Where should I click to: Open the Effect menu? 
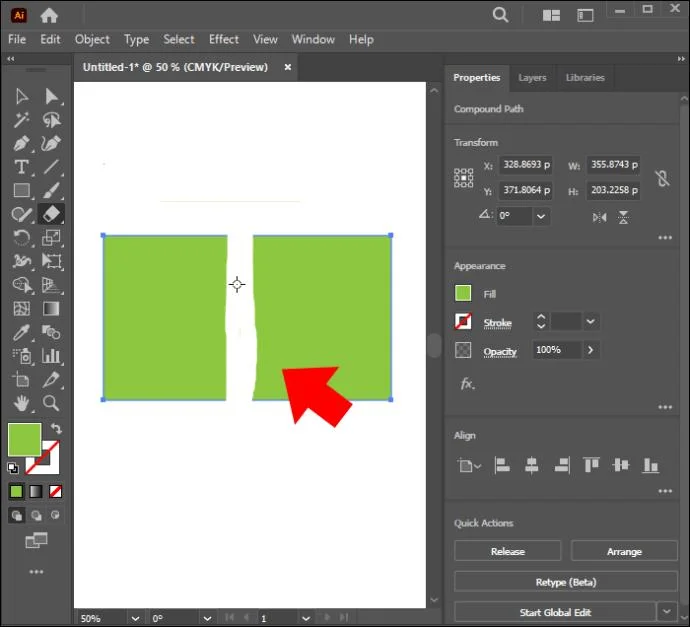coord(224,40)
